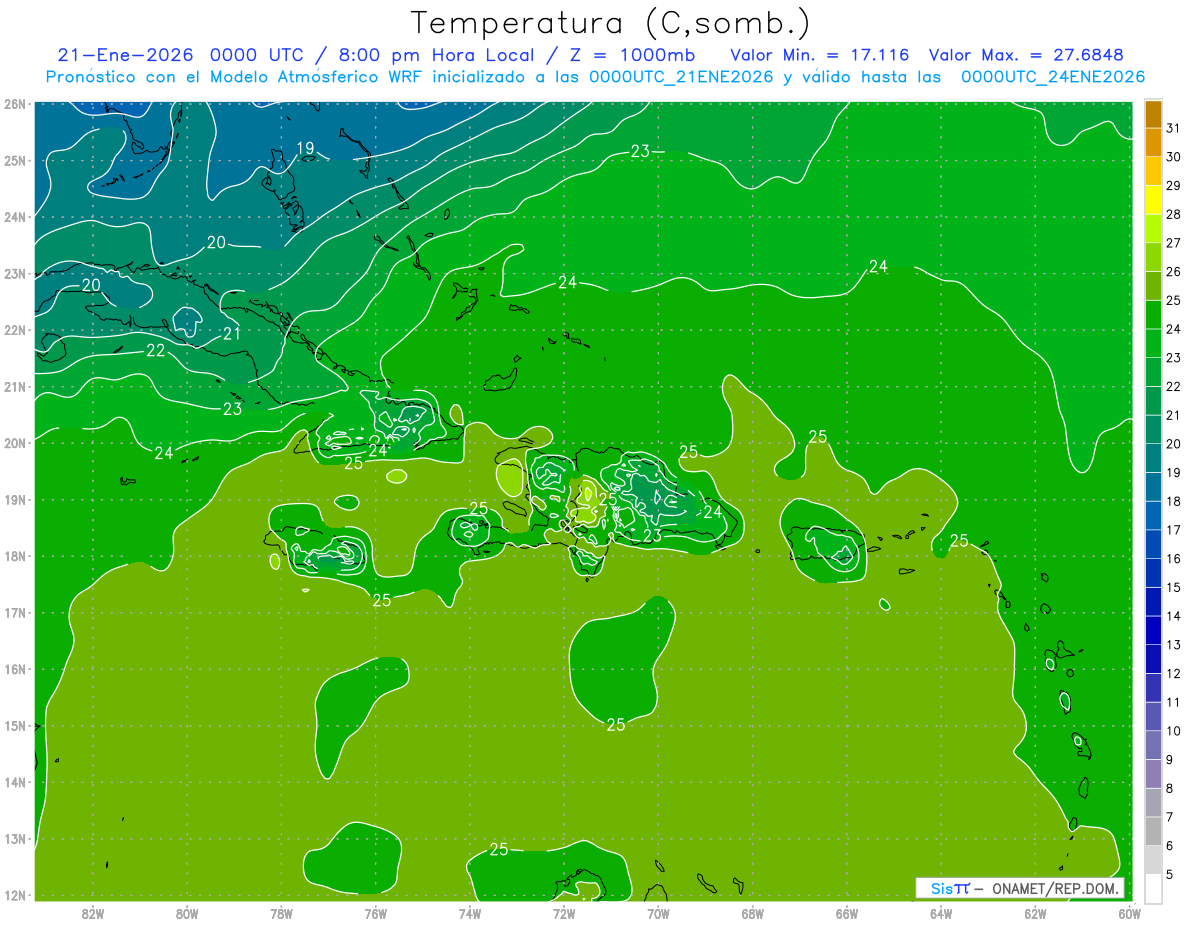Click the '68W' longitude axis label
The image size is (1200, 927).
[752, 913]
